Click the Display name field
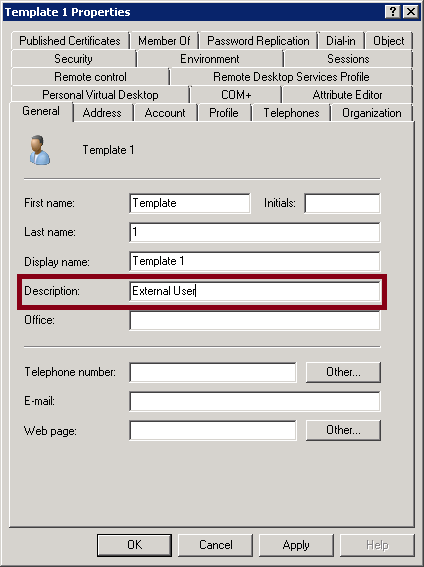This screenshot has width=424, height=567. (255, 261)
